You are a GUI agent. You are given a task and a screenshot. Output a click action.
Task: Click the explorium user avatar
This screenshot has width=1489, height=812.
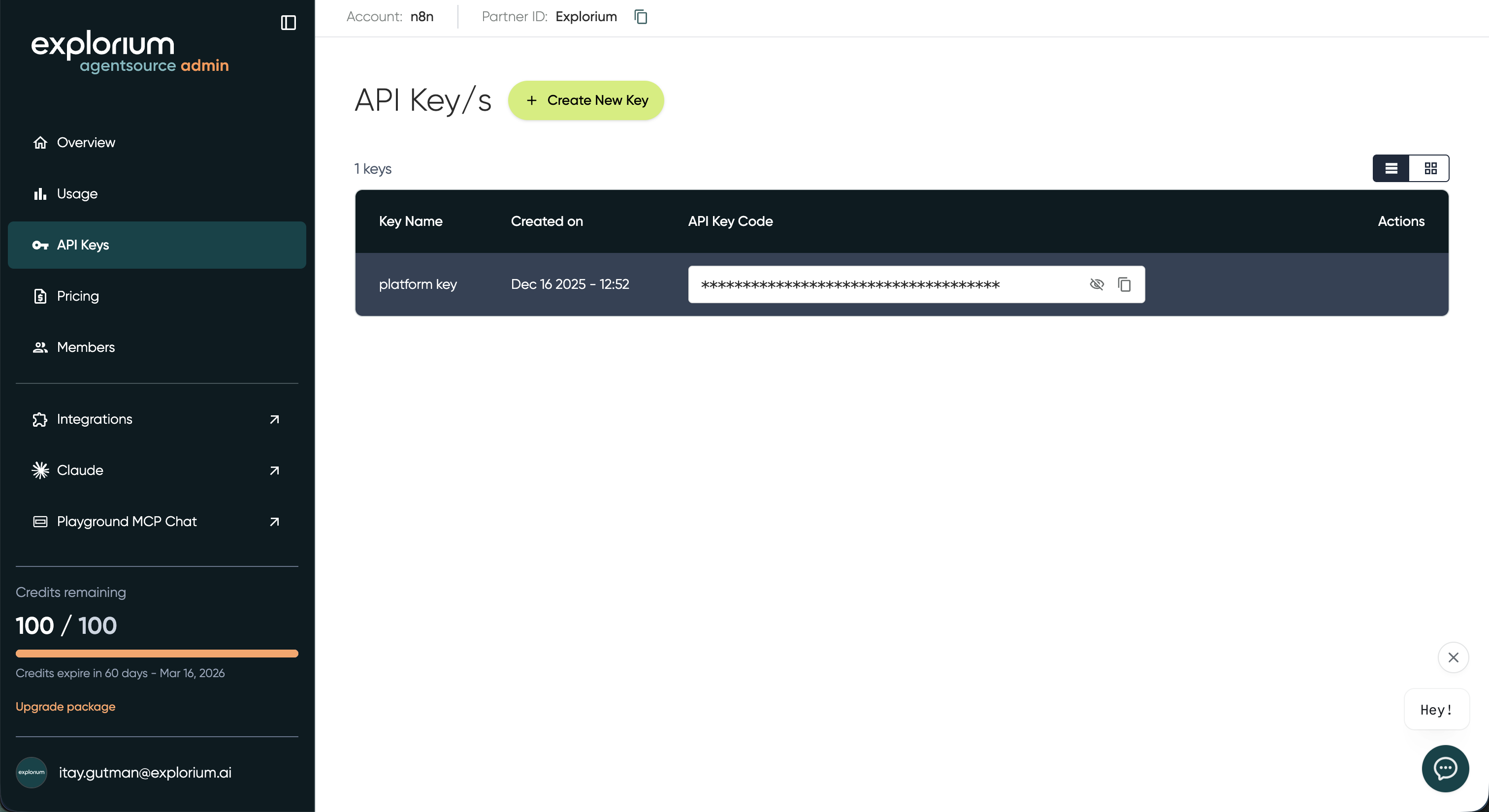[x=31, y=773]
